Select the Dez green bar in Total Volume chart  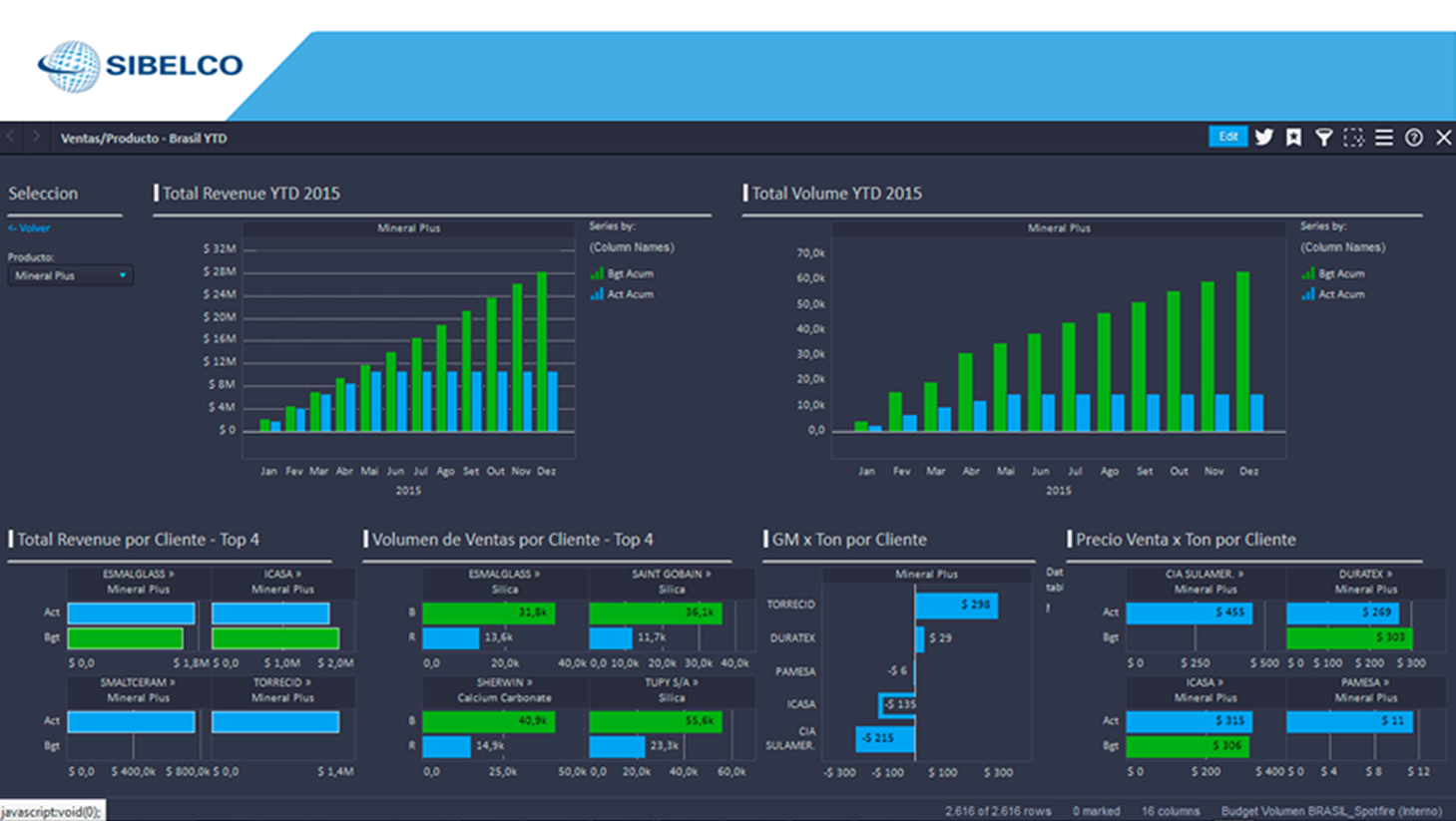tap(1243, 351)
